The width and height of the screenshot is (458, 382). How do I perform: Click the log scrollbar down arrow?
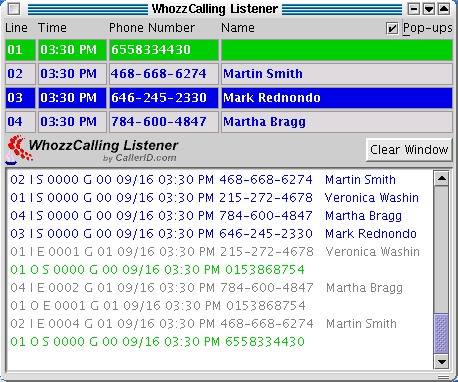442,361
